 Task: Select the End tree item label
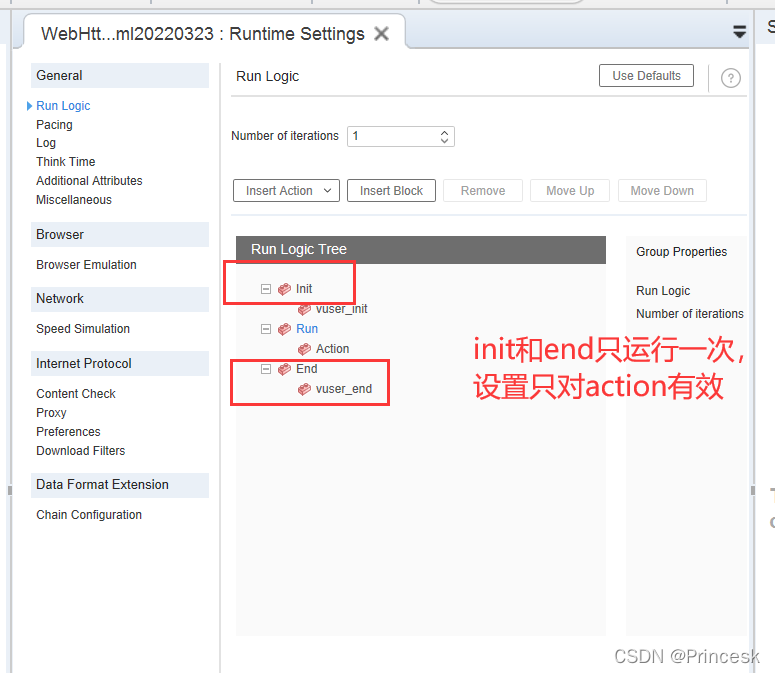[x=306, y=369]
